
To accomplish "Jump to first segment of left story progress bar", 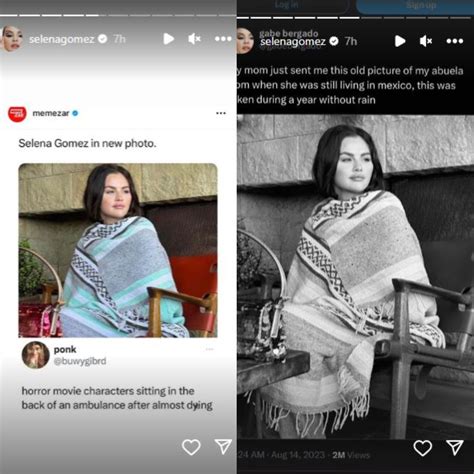I will (x=8, y=15).
